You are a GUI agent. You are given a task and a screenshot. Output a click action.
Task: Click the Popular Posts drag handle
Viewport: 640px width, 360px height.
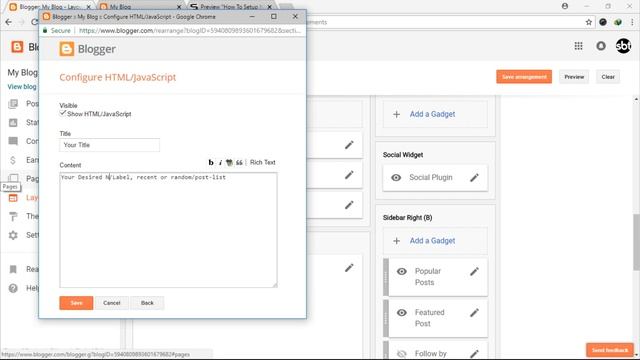pos(386,277)
